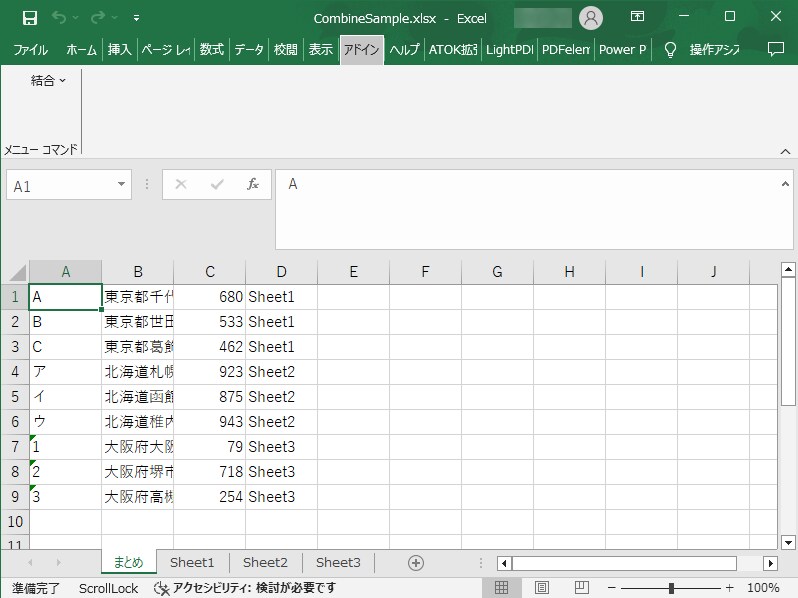Select cell containing ウ in column A
The image size is (798, 598).
pos(66,422)
